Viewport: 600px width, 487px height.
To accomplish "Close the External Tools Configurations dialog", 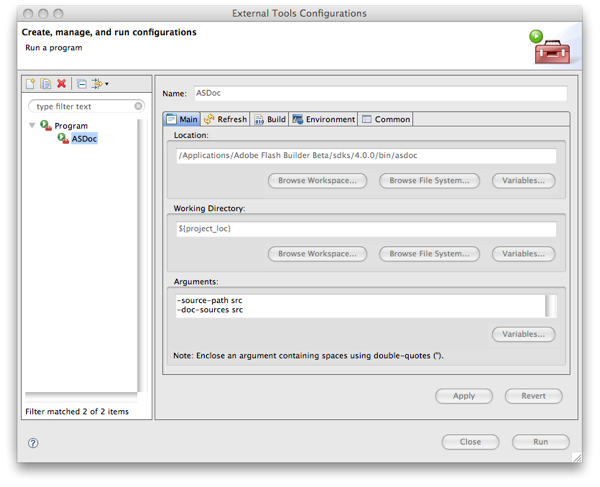I will pos(470,442).
